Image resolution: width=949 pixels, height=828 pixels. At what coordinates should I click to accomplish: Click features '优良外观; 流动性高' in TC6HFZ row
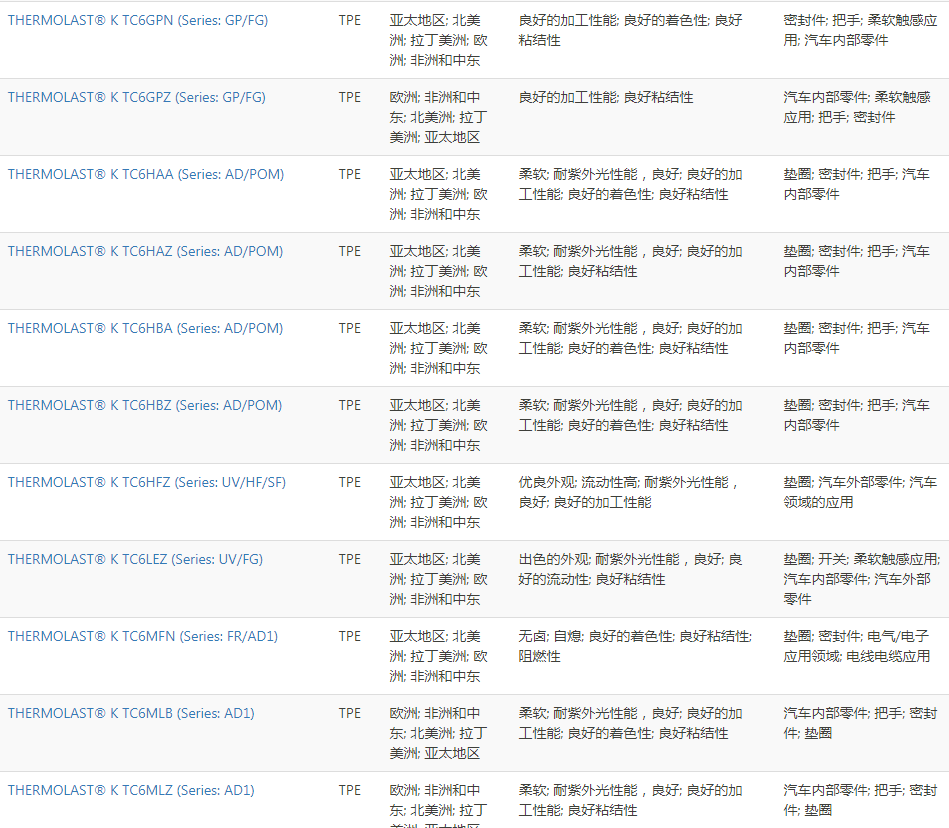coord(578,482)
